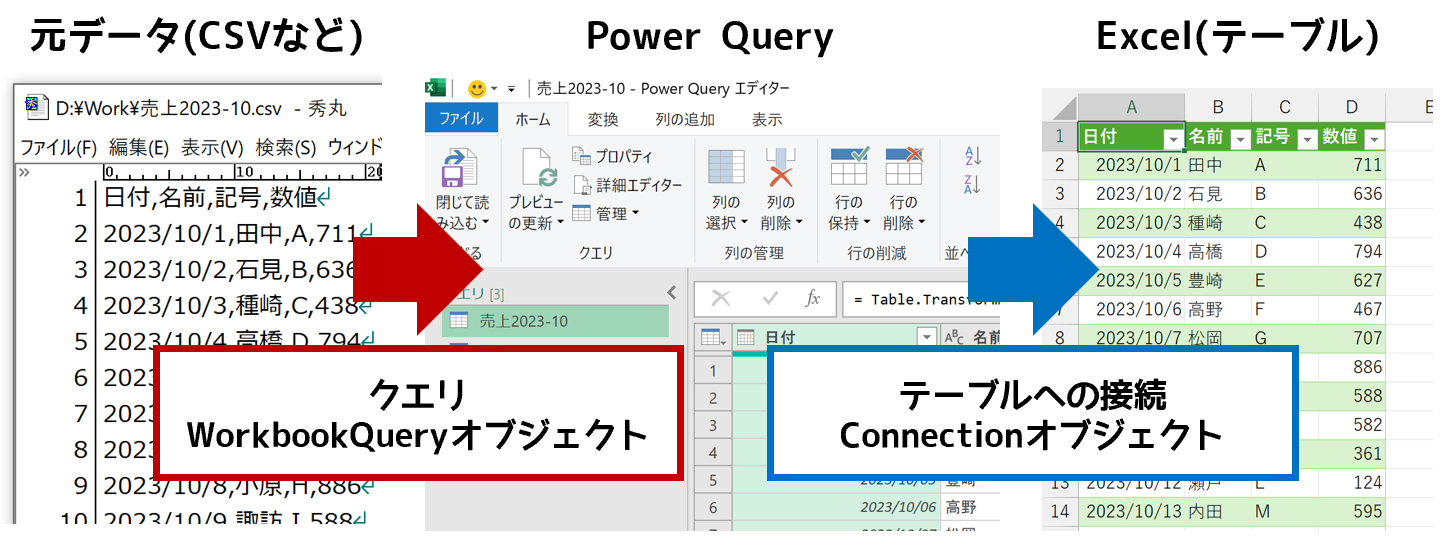
Task: Select row 14 header in Excel
Action: tap(1060, 511)
